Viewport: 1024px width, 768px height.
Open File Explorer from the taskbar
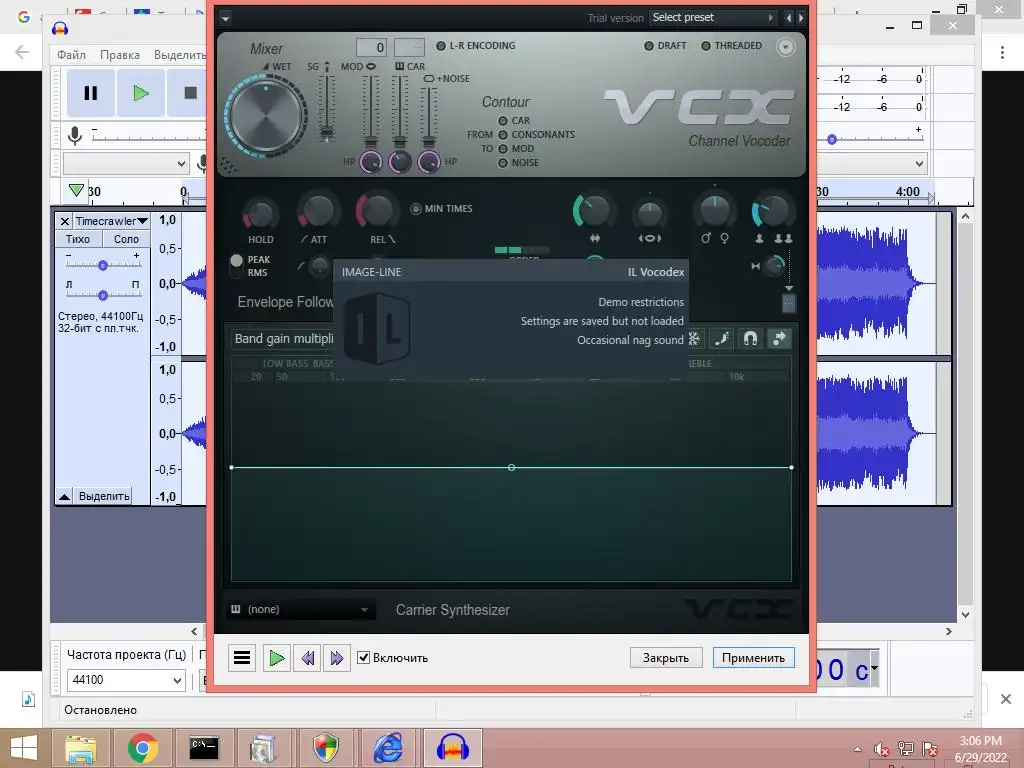click(x=80, y=748)
